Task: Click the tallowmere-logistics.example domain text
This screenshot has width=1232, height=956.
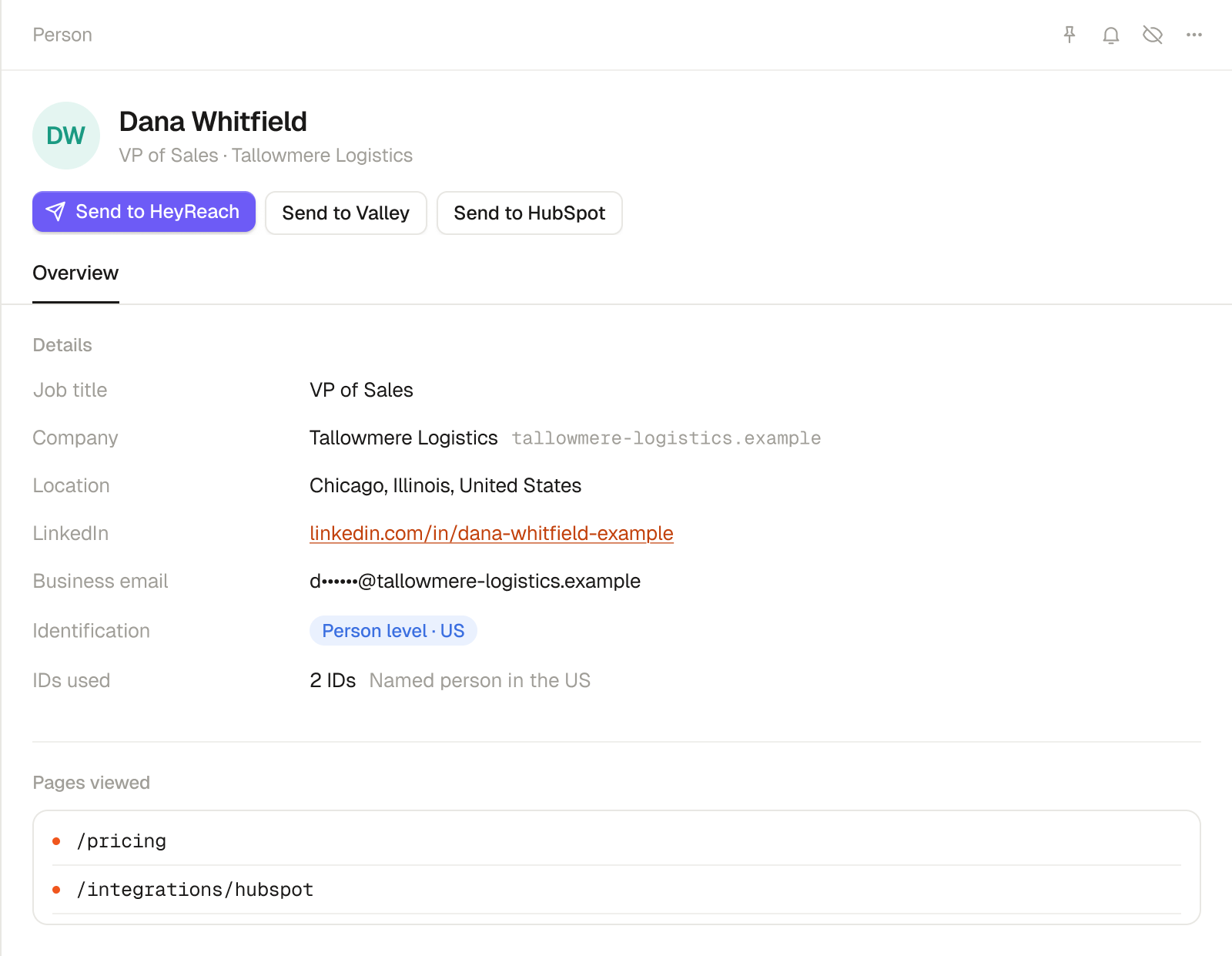Action: pyautogui.click(x=666, y=438)
